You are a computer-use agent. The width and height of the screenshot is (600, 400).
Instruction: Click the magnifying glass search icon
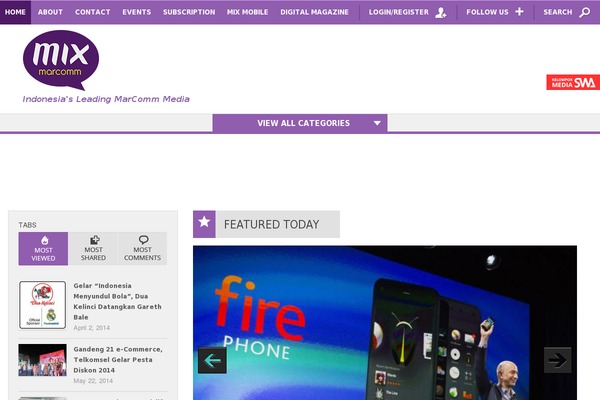pyautogui.click(x=585, y=12)
